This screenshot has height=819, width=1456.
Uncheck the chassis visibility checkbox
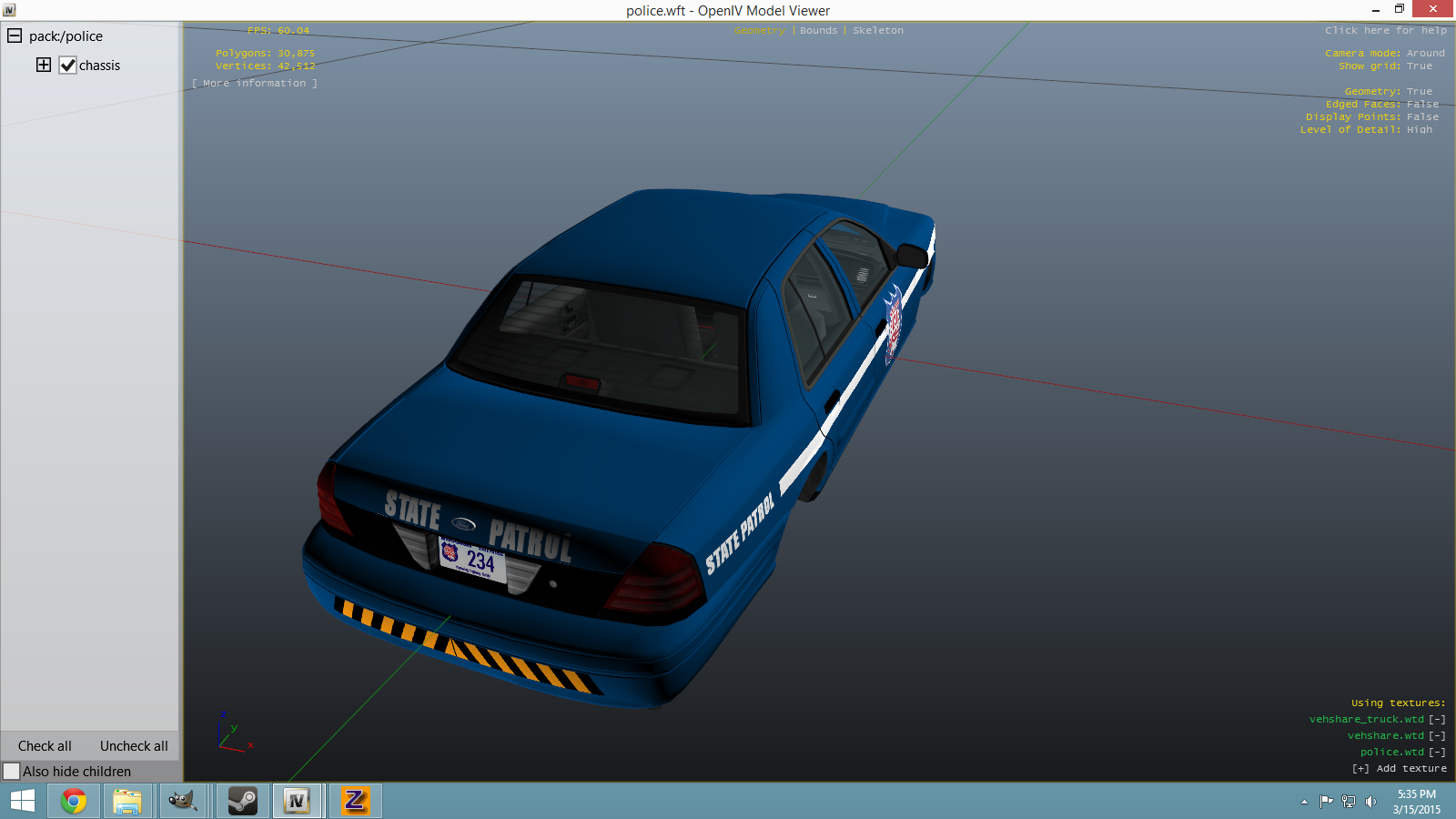pyautogui.click(x=68, y=66)
